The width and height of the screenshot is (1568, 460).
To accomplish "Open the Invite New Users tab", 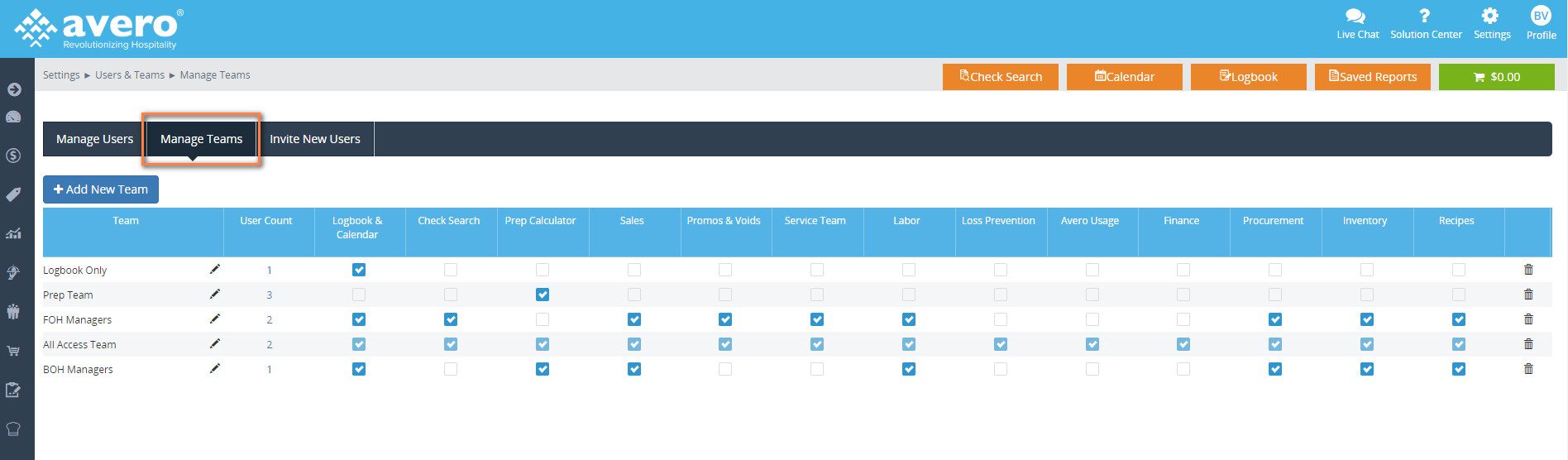I will coord(315,139).
